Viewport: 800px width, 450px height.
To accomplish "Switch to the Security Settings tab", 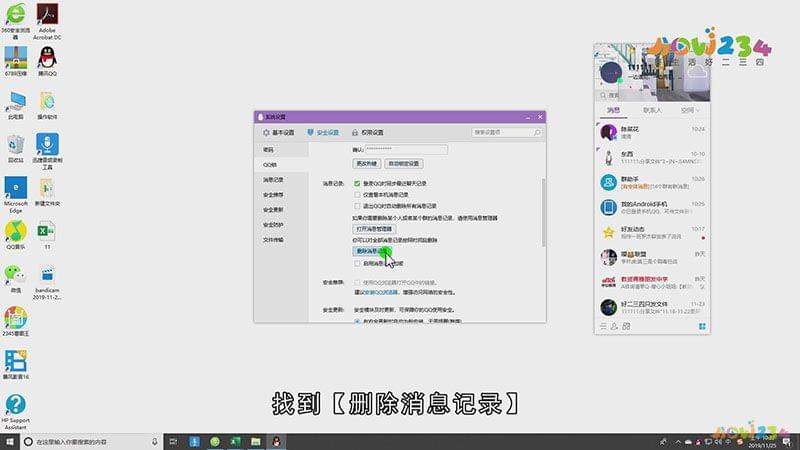I will coord(323,133).
